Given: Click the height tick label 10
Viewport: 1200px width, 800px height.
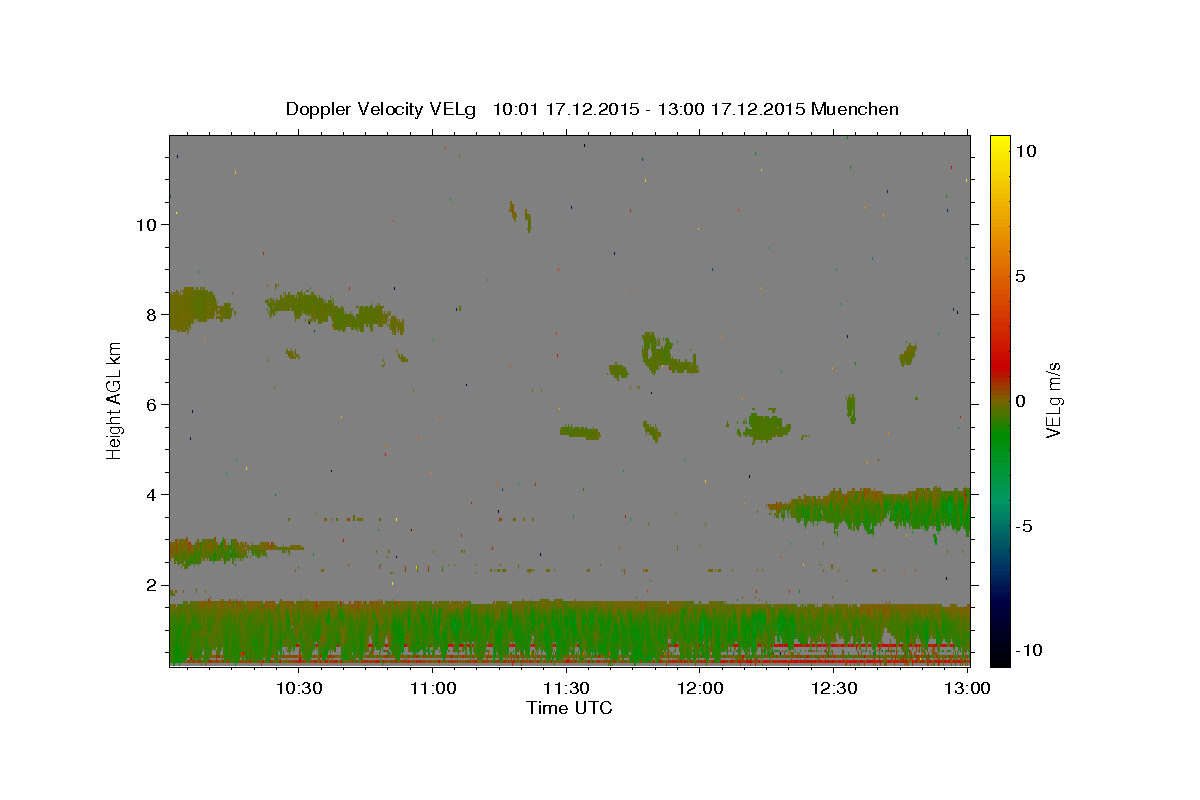Looking at the screenshot, I should [147, 225].
